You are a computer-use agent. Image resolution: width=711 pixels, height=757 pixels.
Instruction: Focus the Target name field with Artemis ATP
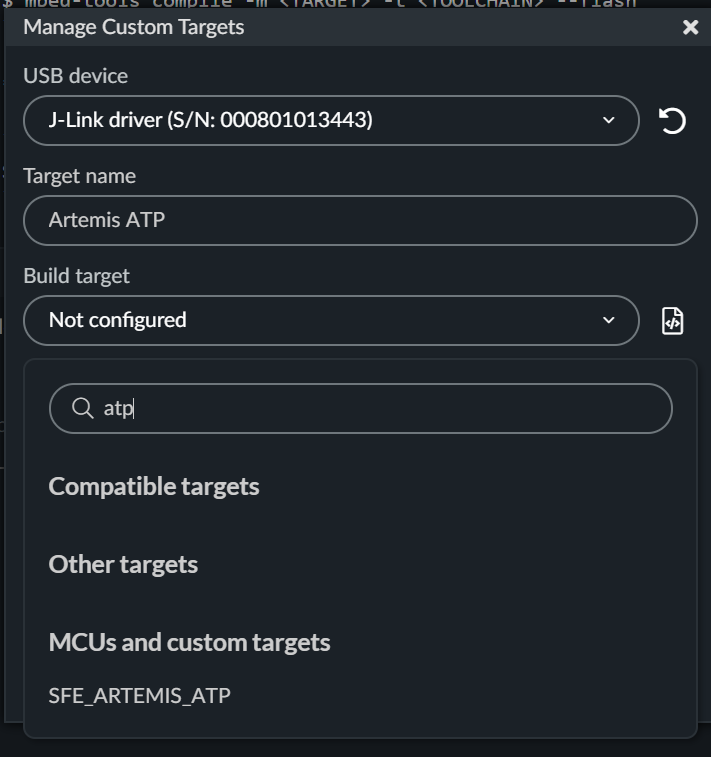point(360,220)
